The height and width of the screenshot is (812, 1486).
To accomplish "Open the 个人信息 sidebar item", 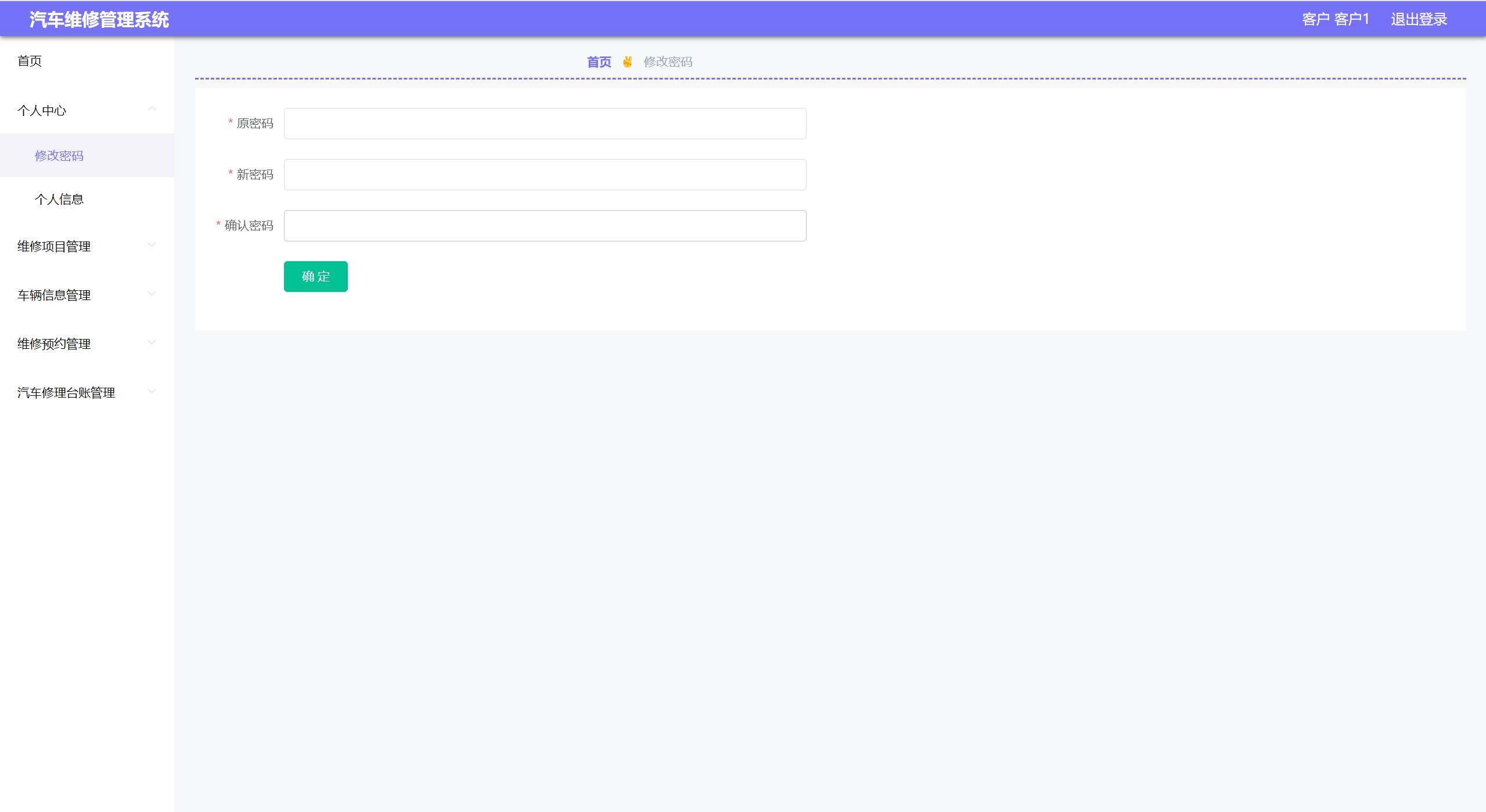I will (59, 199).
